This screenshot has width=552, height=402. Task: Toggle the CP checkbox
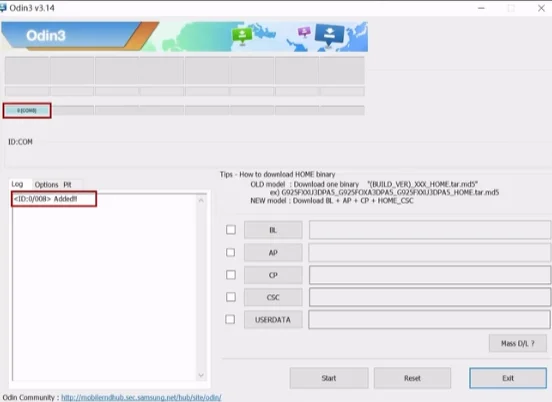(x=231, y=275)
